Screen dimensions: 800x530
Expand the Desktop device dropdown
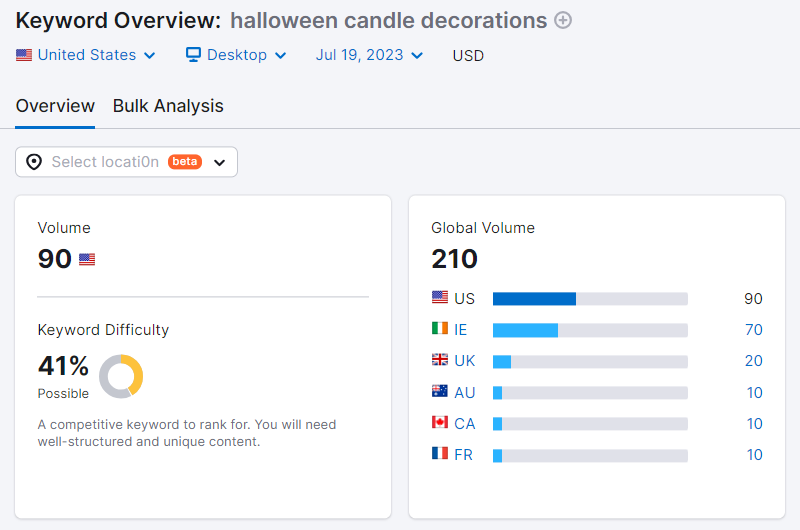point(237,55)
